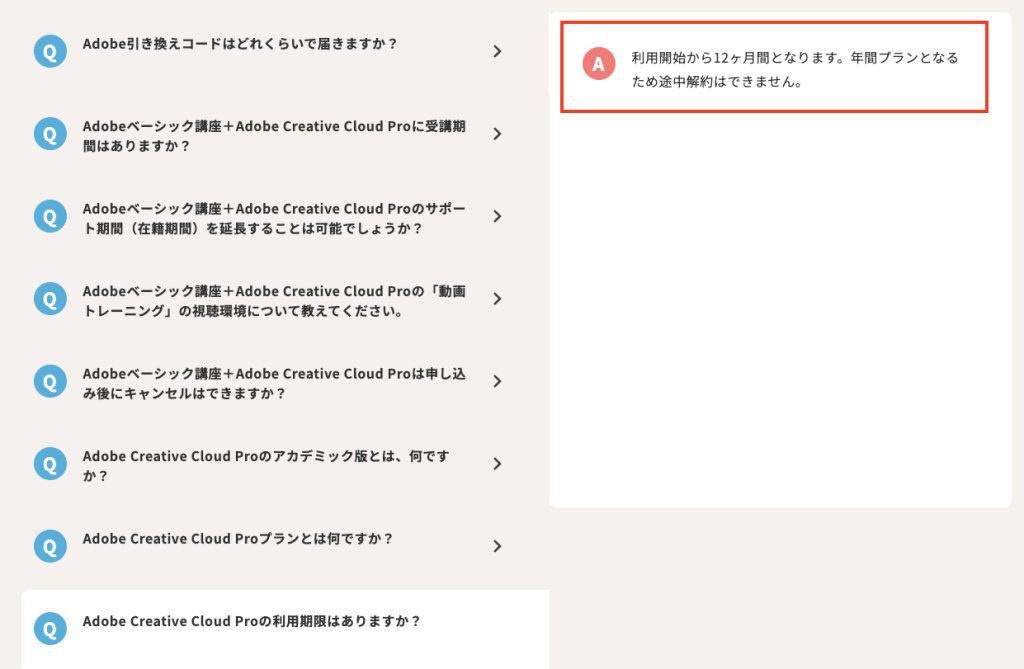Screen dimensions: 1024x669
Task: Click the red A answer icon
Action: tap(597, 65)
